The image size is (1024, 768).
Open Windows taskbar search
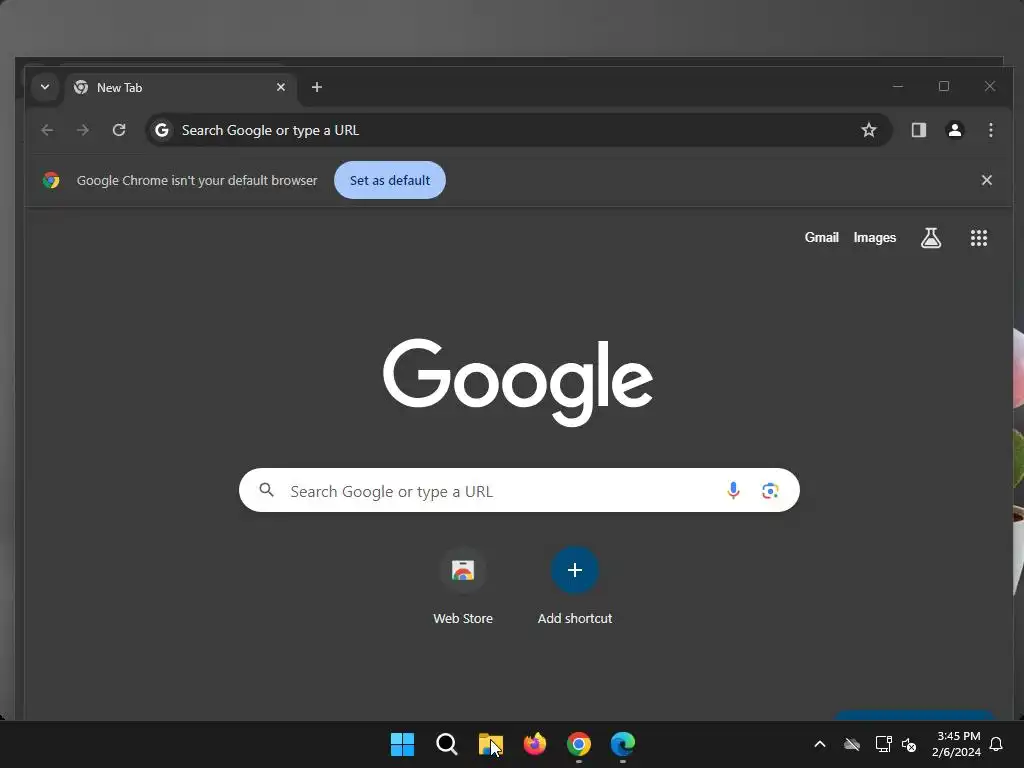(447, 744)
